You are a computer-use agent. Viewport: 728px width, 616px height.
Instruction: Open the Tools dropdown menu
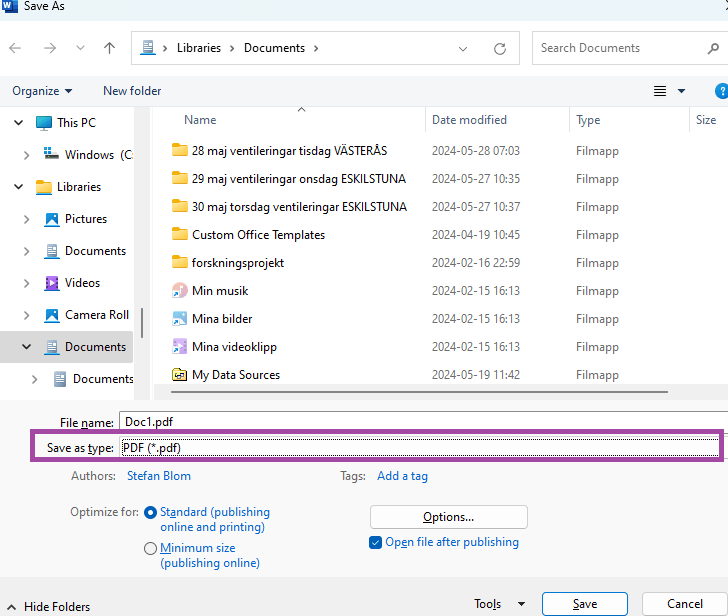coord(500,603)
